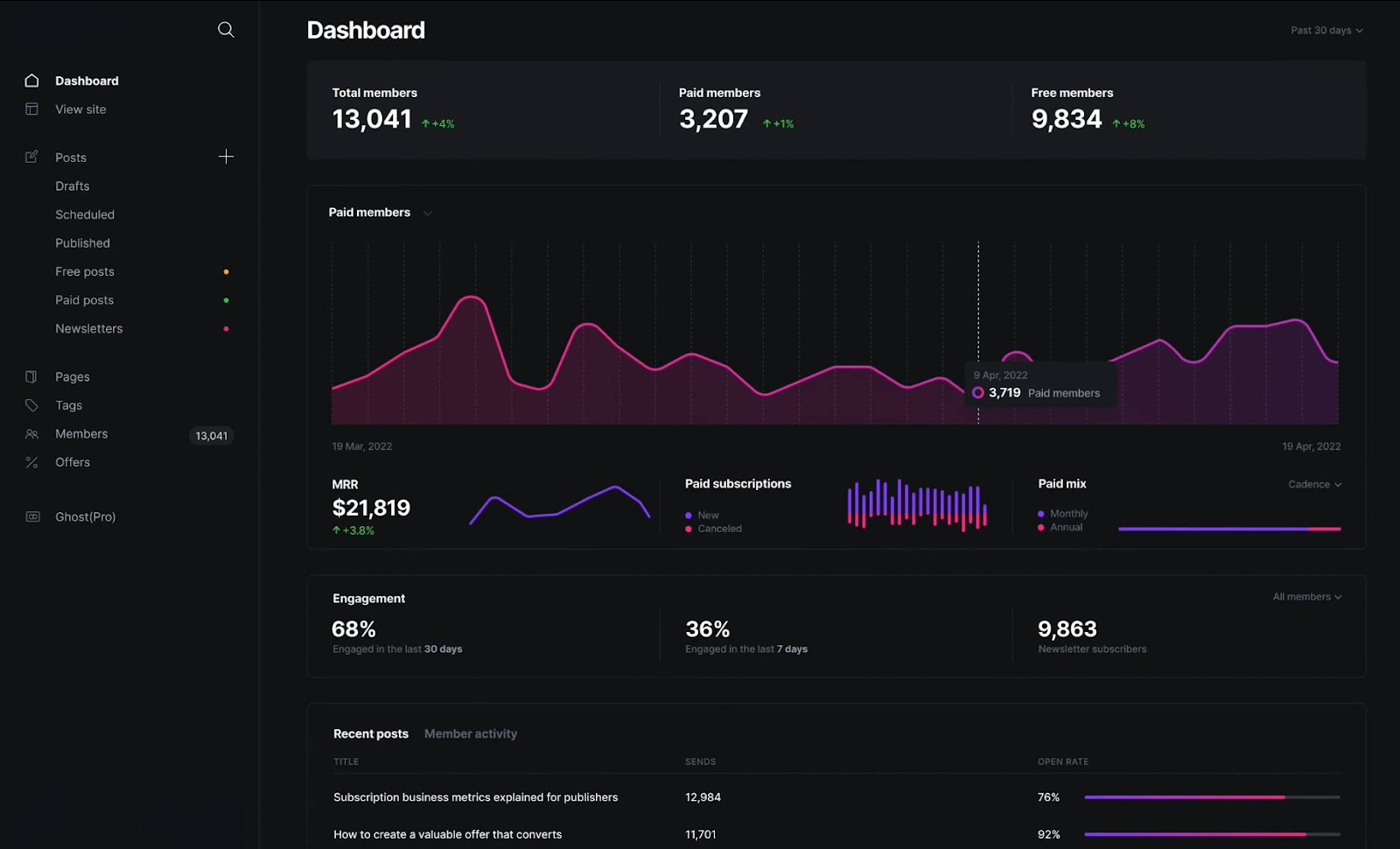Open the subscription business metrics post

coord(475,797)
